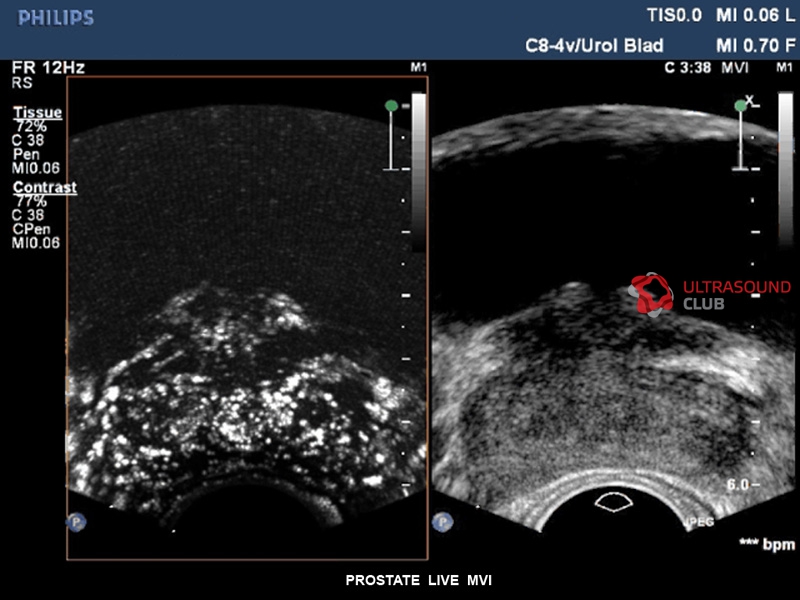Click the left panel grayscale bar
This screenshot has width=800, height=600.
click(418, 172)
